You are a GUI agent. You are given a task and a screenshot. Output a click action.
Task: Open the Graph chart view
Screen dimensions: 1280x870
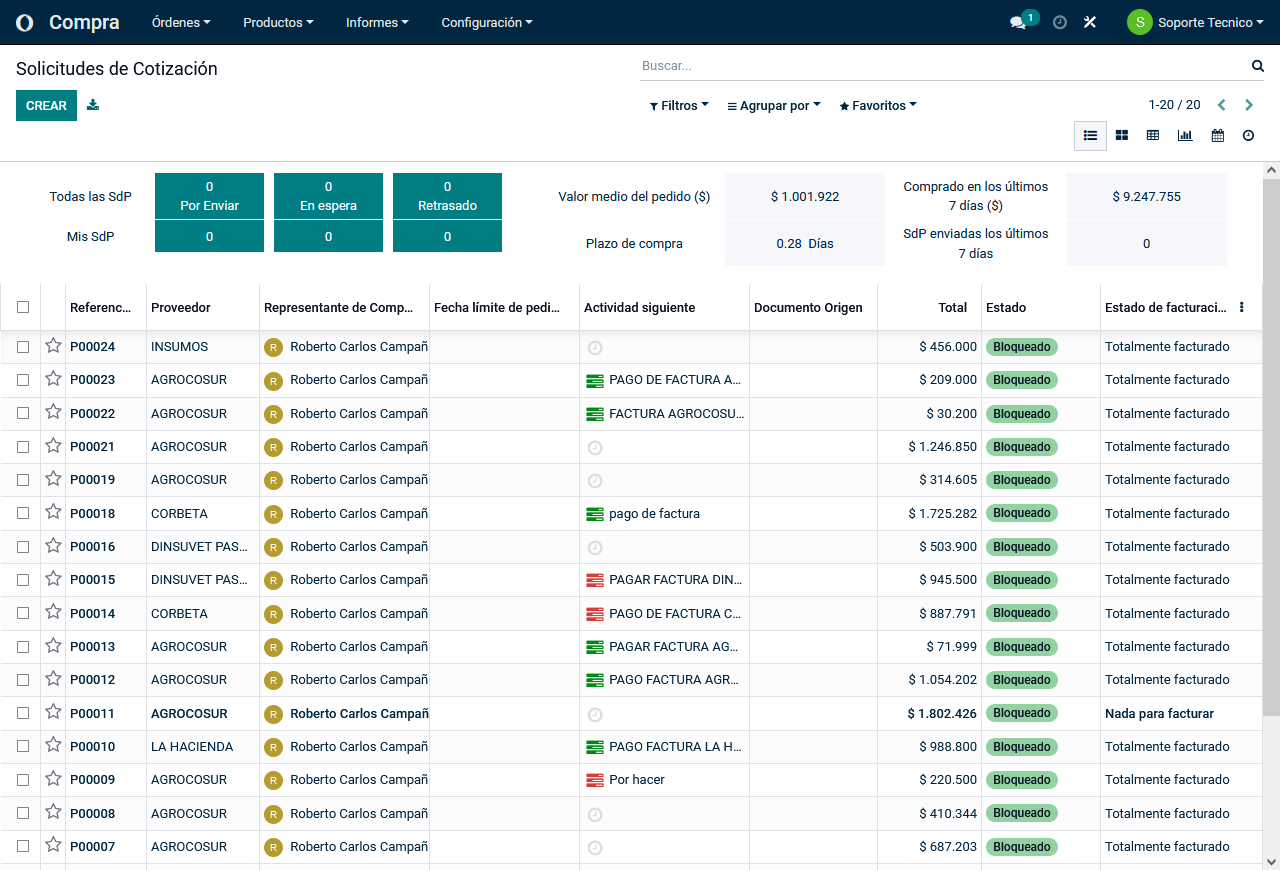coord(1185,135)
